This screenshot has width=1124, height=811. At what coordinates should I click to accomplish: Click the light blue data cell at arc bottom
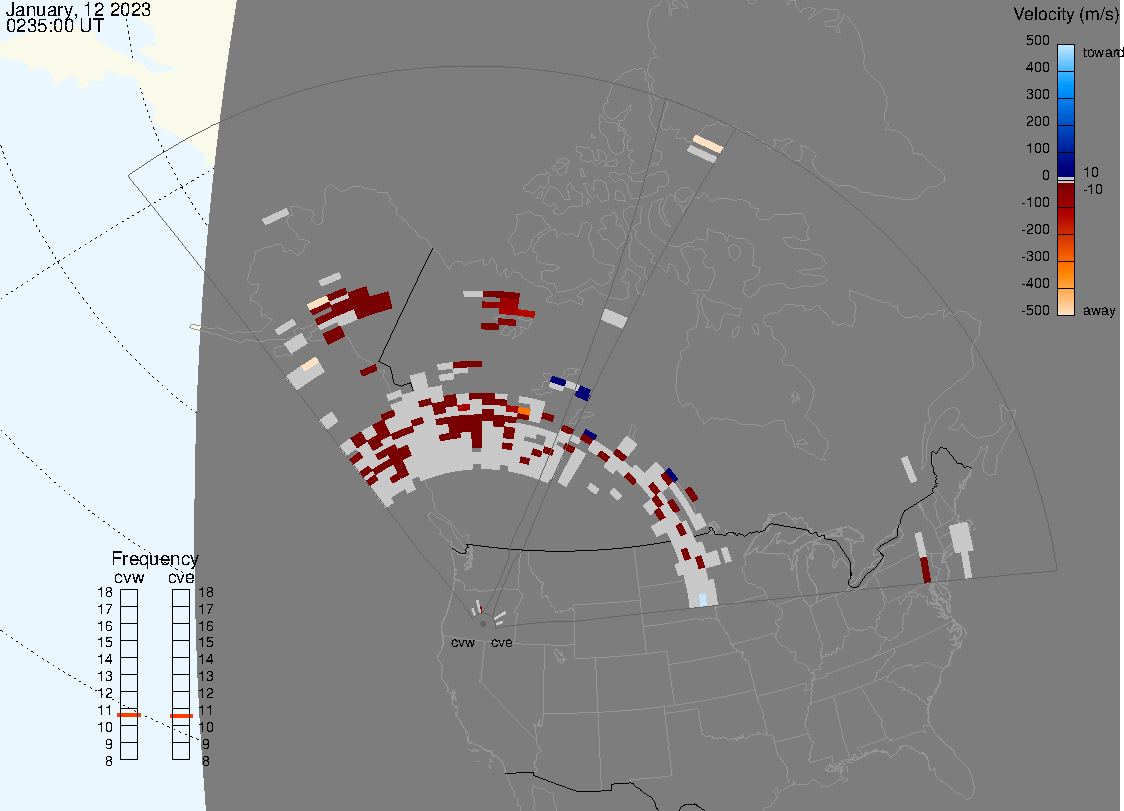(x=702, y=600)
